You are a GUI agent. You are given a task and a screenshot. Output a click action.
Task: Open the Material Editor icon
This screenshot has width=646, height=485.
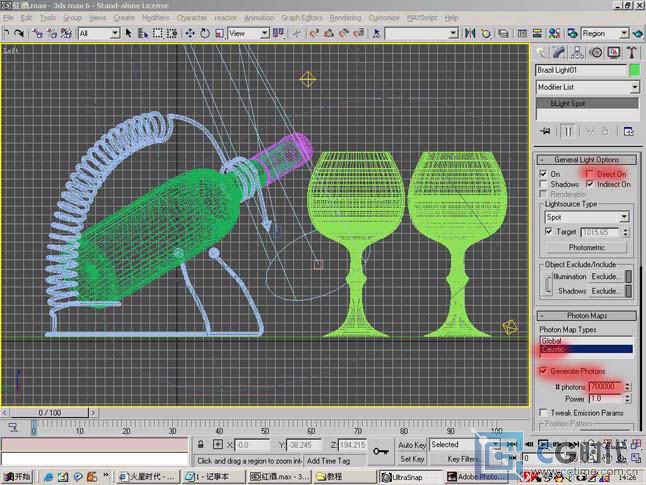554,33
